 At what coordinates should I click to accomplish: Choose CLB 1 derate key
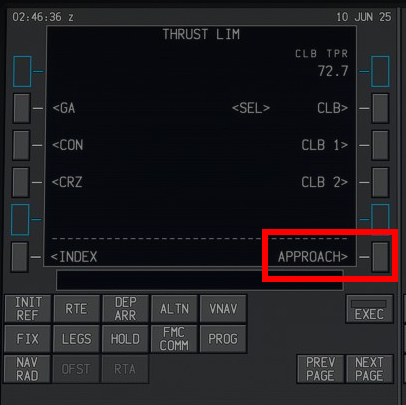pos(380,145)
